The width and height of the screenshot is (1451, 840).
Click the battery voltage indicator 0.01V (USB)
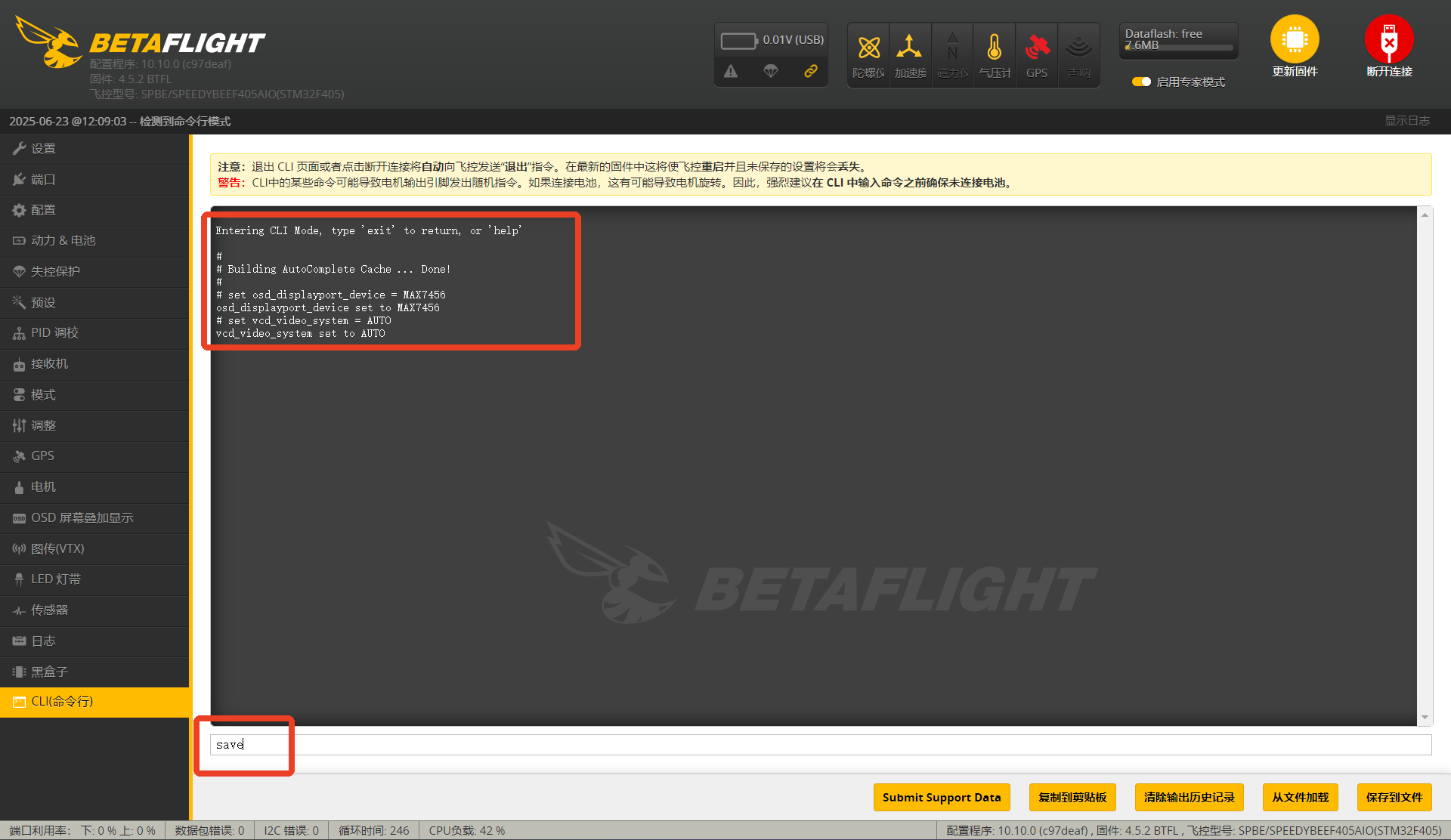point(772,40)
